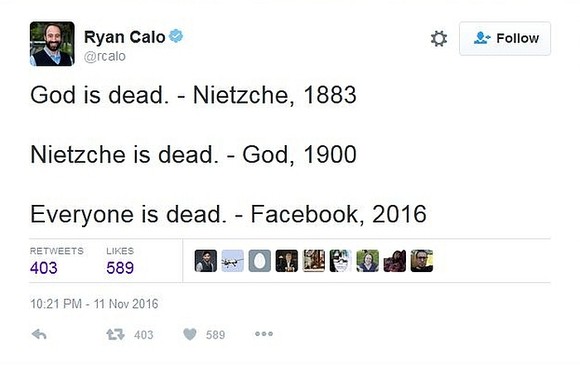Click the Follow button

(x=505, y=38)
